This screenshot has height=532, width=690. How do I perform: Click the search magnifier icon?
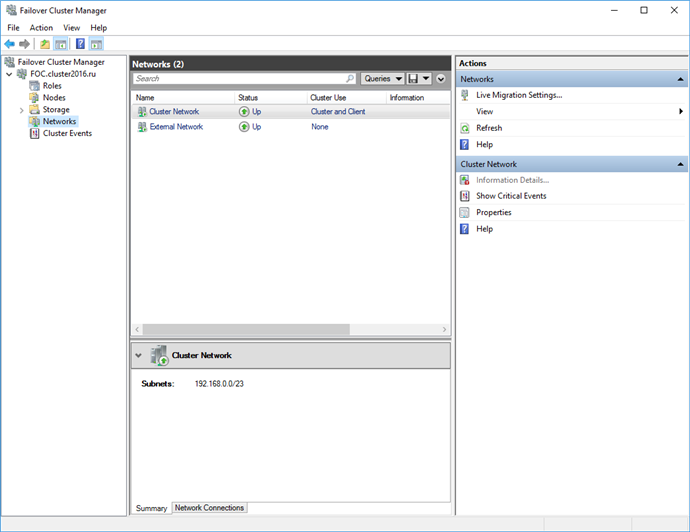350,78
